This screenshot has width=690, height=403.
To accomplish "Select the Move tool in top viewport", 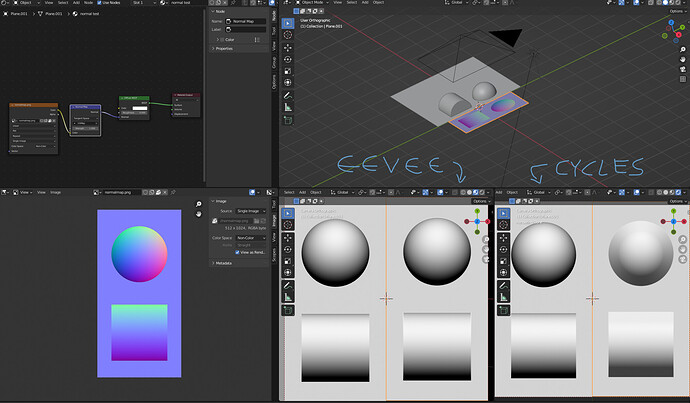I will pyautogui.click(x=288, y=48).
